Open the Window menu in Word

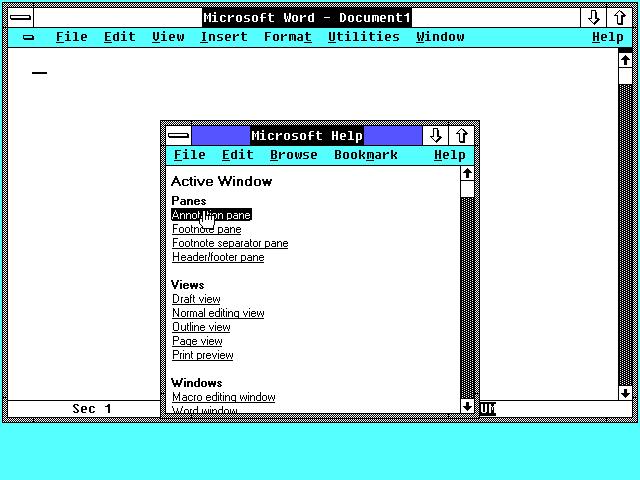(x=440, y=37)
